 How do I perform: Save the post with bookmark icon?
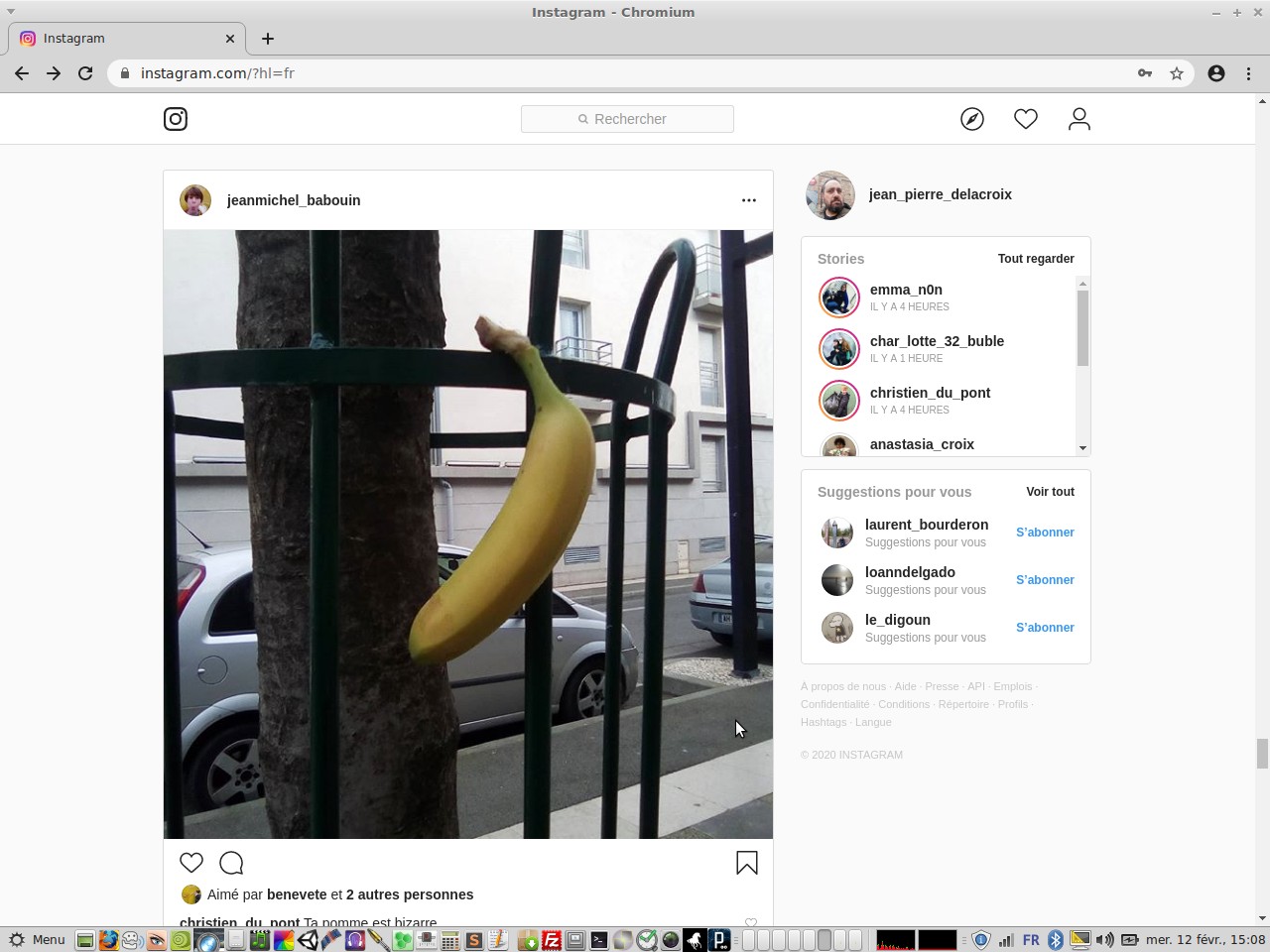pyautogui.click(x=747, y=863)
